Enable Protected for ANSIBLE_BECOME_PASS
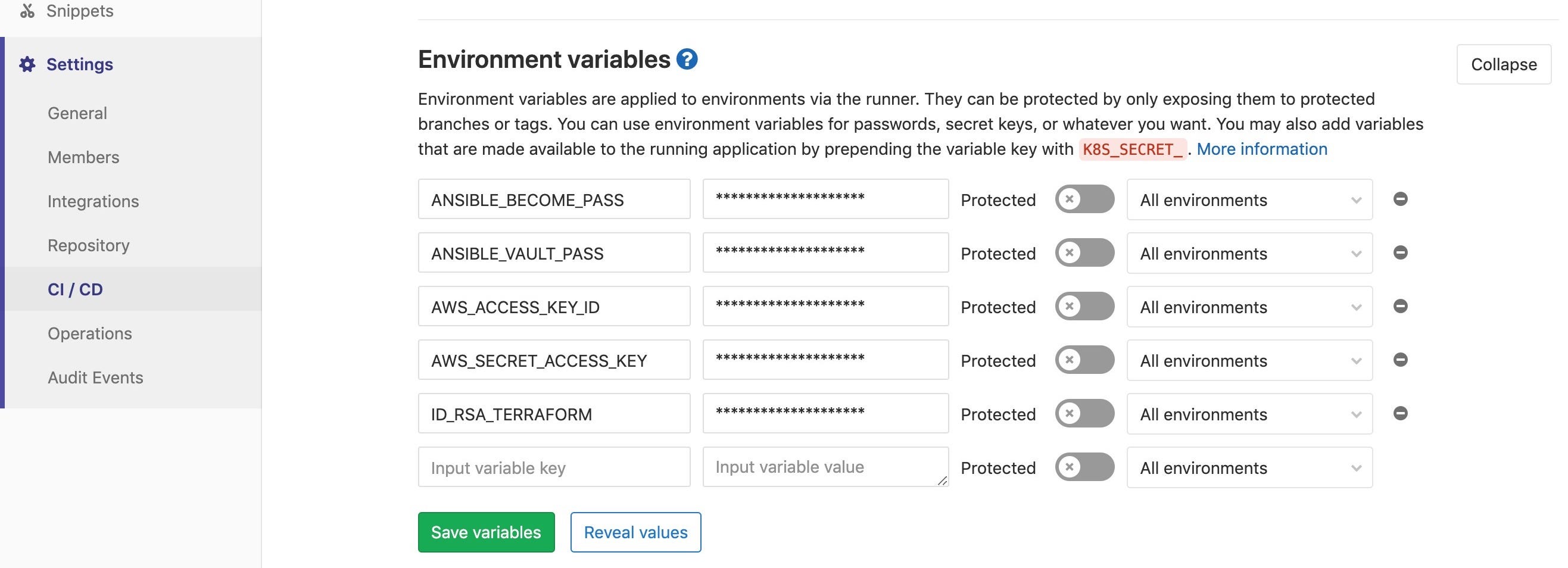Screen dimensions: 1568x568 (1085, 199)
